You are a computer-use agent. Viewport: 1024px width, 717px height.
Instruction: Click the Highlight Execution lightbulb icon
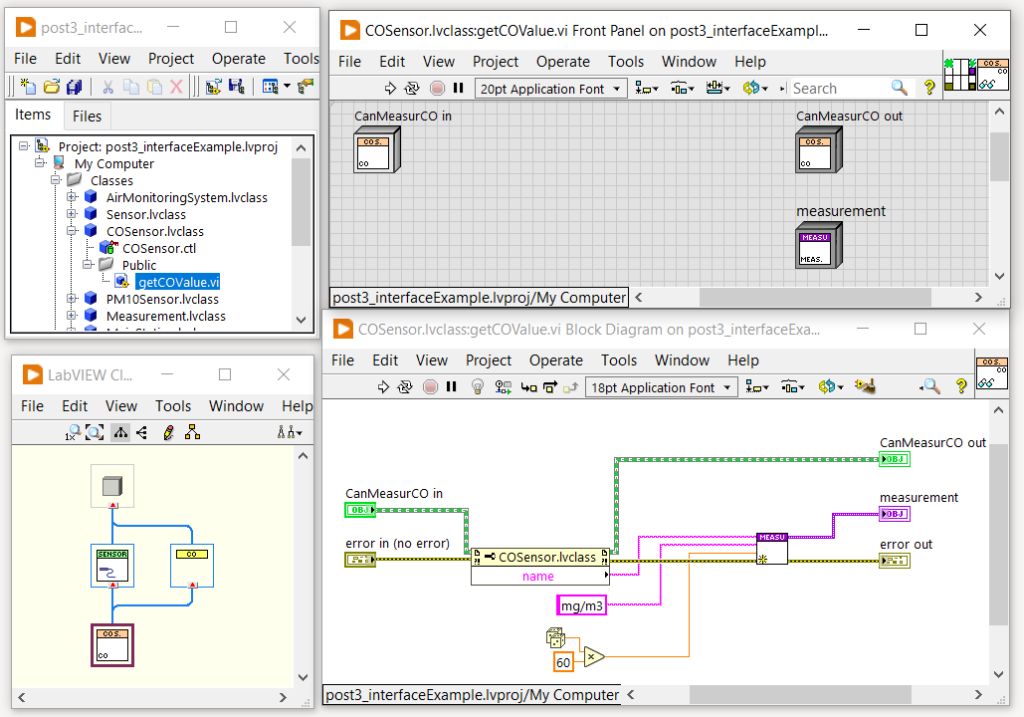coord(477,387)
